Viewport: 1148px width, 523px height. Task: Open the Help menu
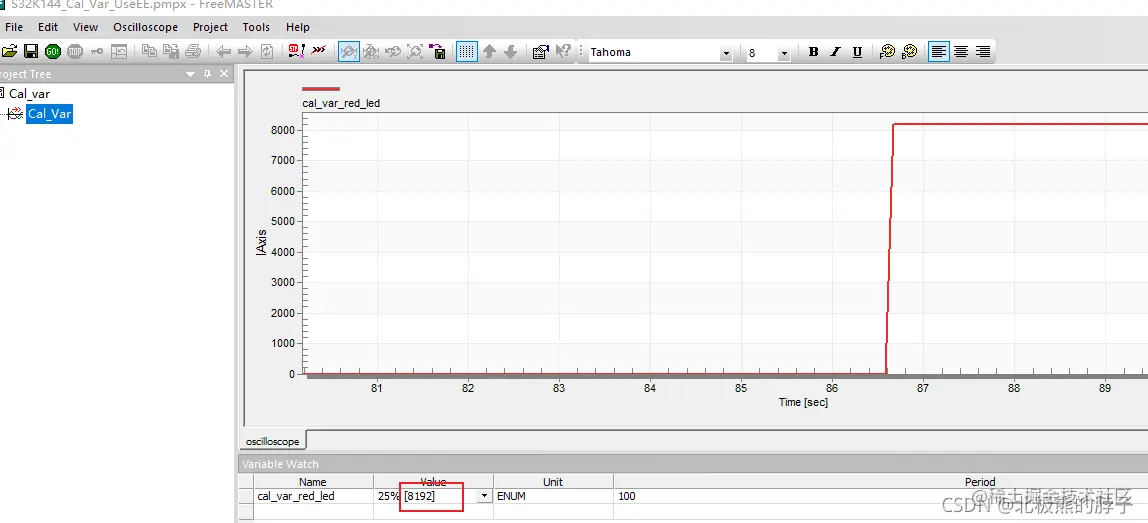(298, 27)
